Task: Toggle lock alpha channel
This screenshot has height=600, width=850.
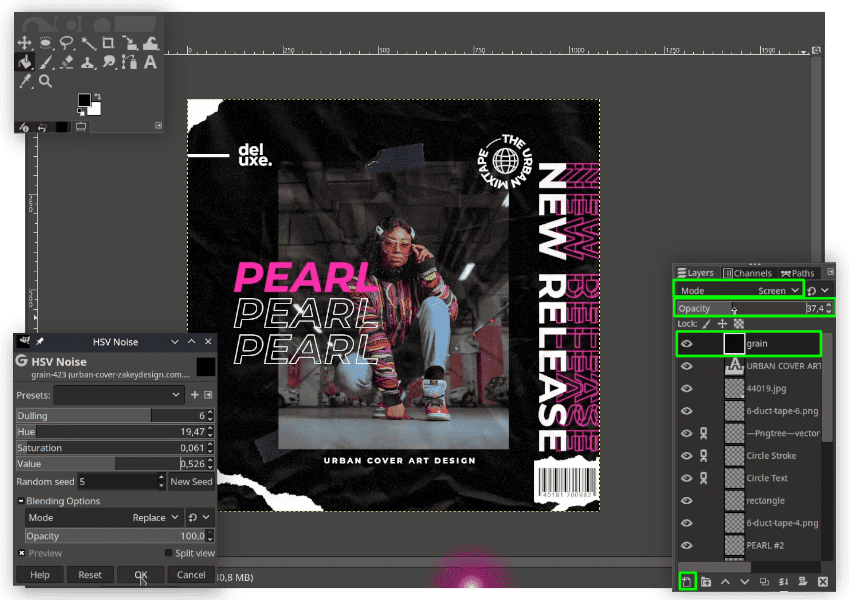Action: (x=738, y=324)
